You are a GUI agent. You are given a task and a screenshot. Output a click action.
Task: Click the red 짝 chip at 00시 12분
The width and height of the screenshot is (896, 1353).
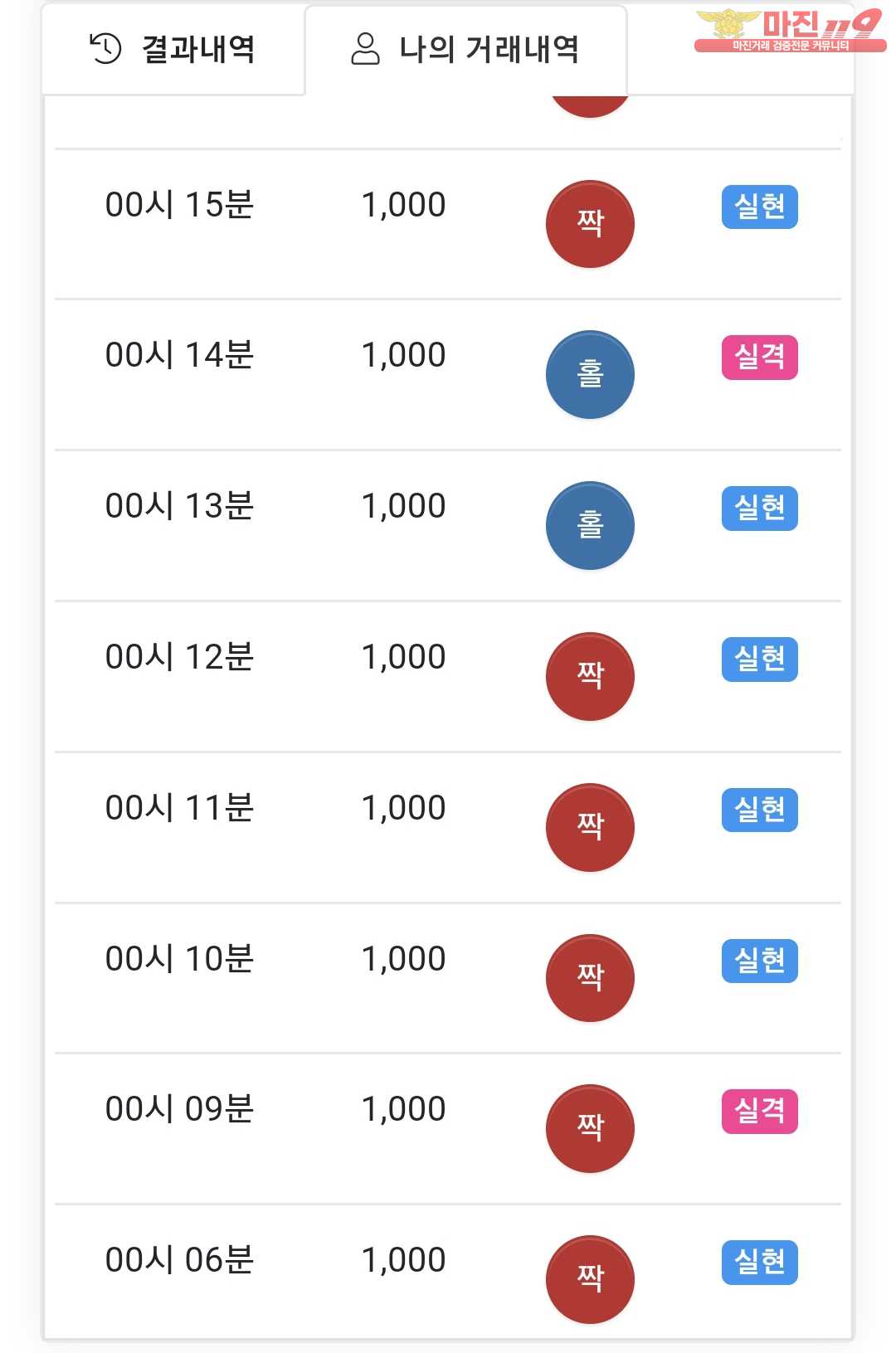point(590,677)
